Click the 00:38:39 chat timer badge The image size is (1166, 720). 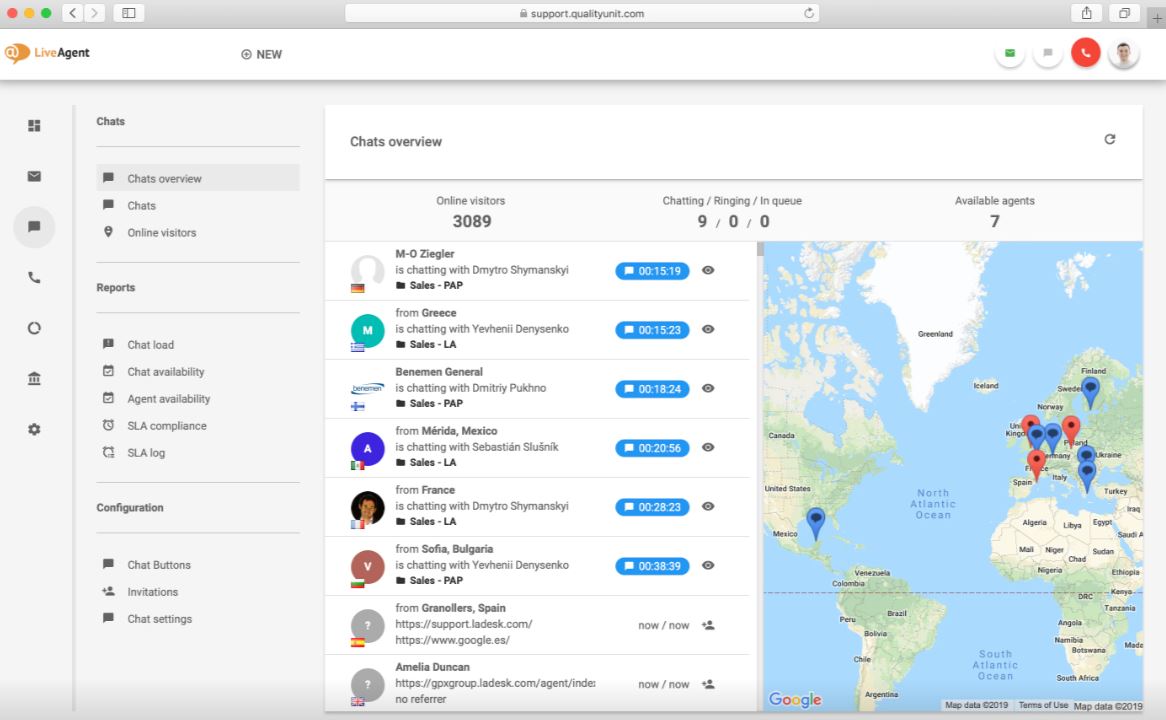pyautogui.click(x=652, y=566)
